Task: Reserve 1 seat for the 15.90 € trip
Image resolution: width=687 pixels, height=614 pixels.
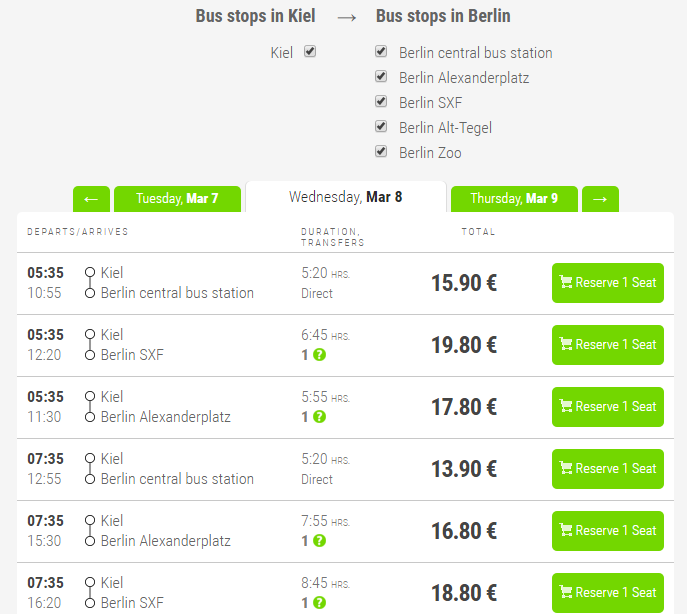Action: click(607, 283)
